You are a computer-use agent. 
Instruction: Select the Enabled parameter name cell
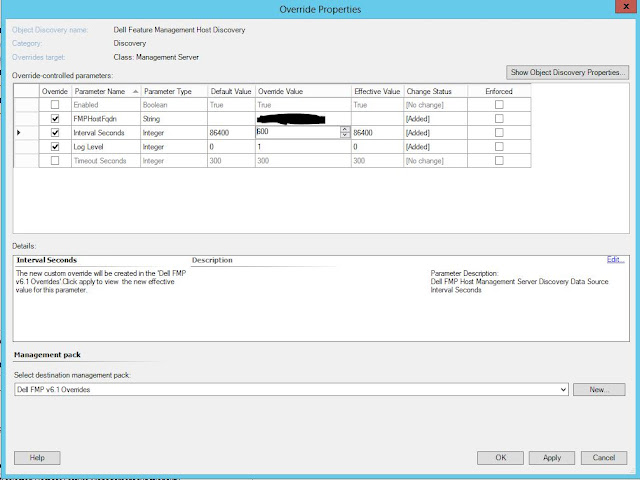tap(106, 105)
